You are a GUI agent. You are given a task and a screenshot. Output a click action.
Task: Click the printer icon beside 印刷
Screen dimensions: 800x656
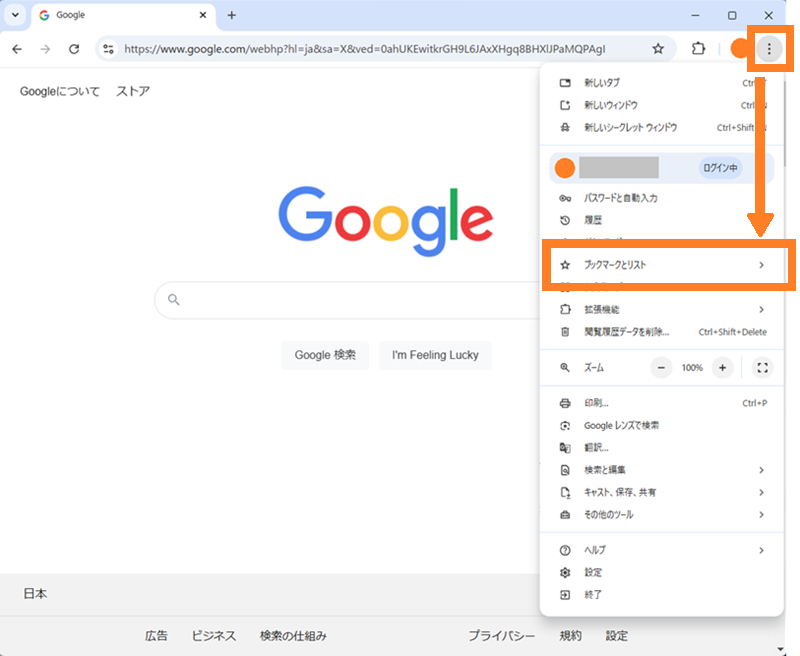(x=565, y=403)
